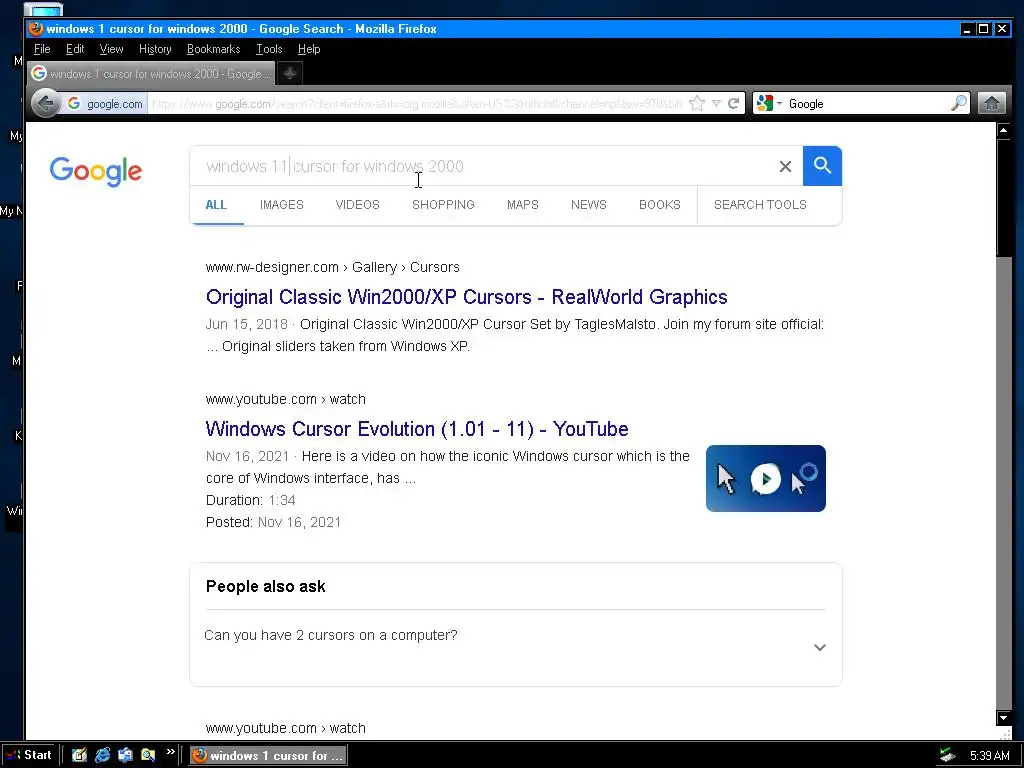Click the blue Google search button
1024x768 pixels.
[822, 166]
